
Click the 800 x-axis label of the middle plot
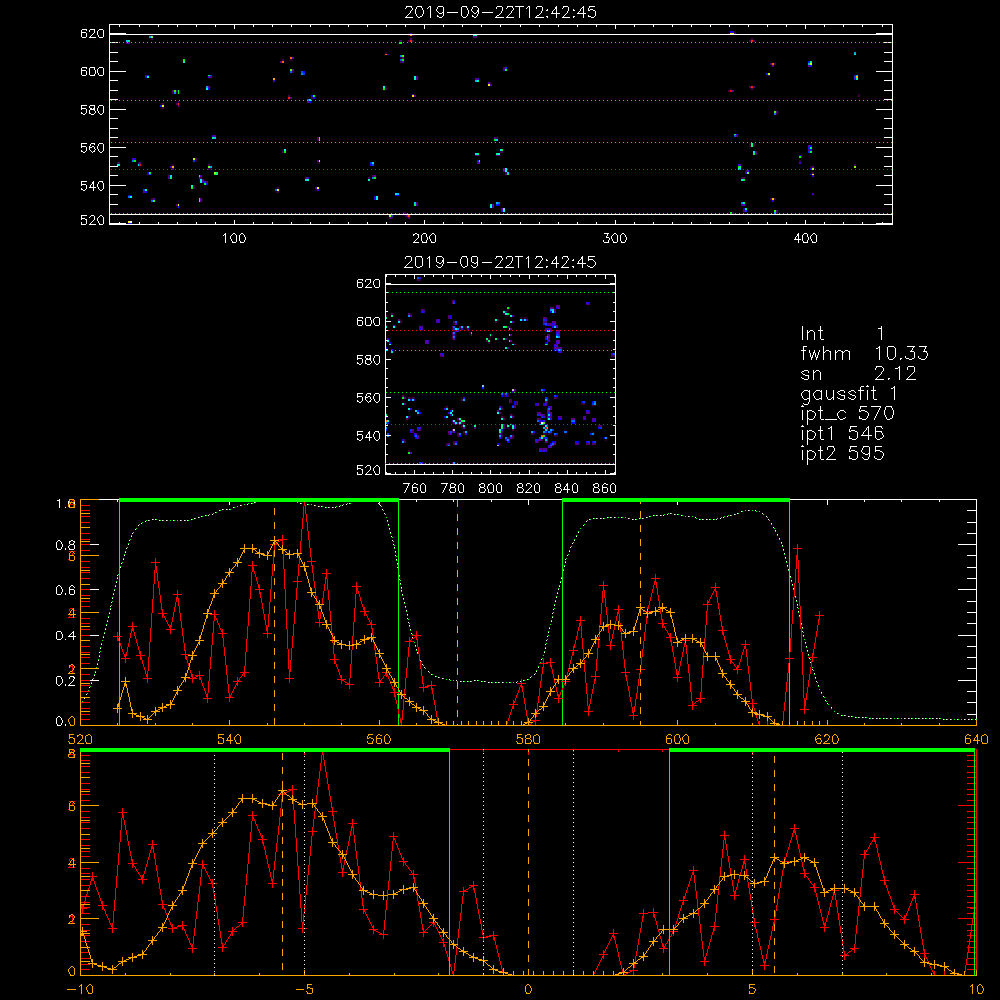(x=490, y=489)
